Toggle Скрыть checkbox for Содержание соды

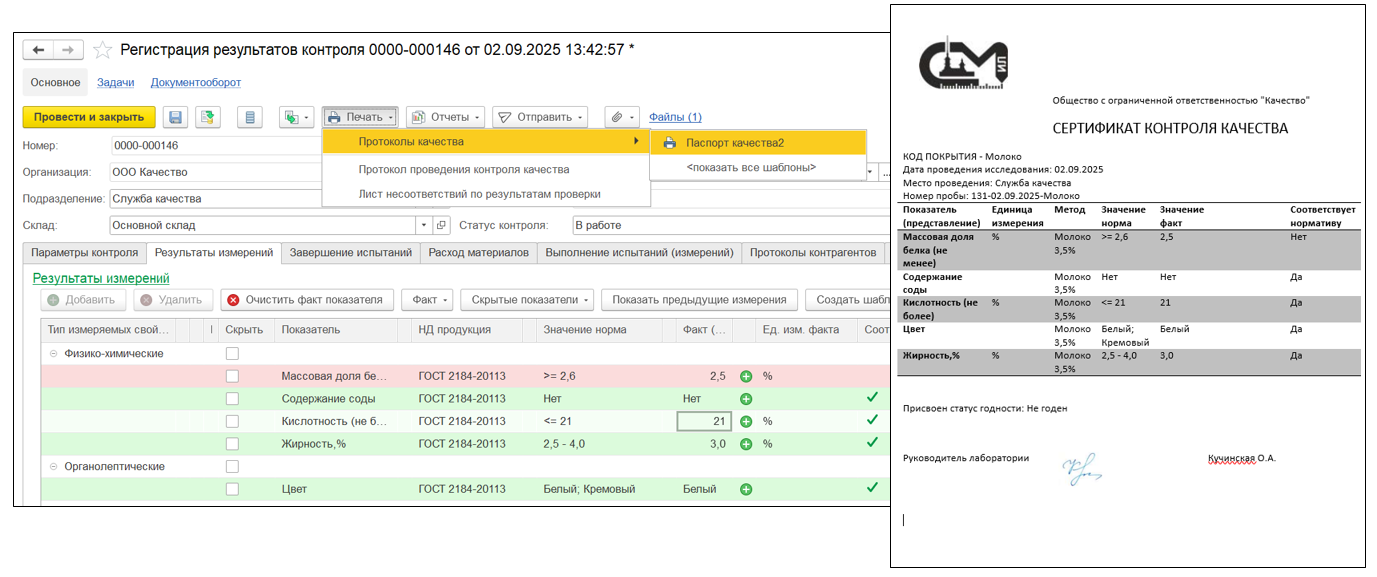coord(233,399)
